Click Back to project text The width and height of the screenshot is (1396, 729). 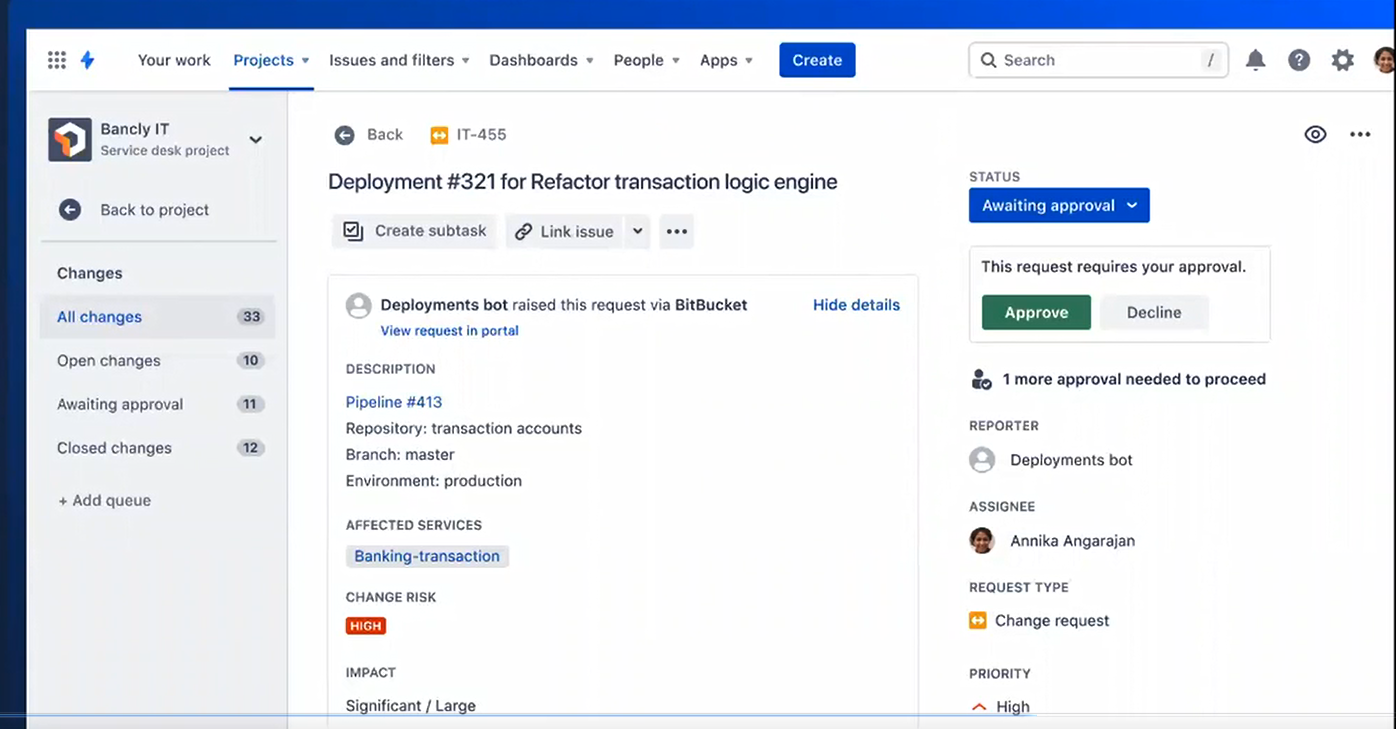(155, 210)
